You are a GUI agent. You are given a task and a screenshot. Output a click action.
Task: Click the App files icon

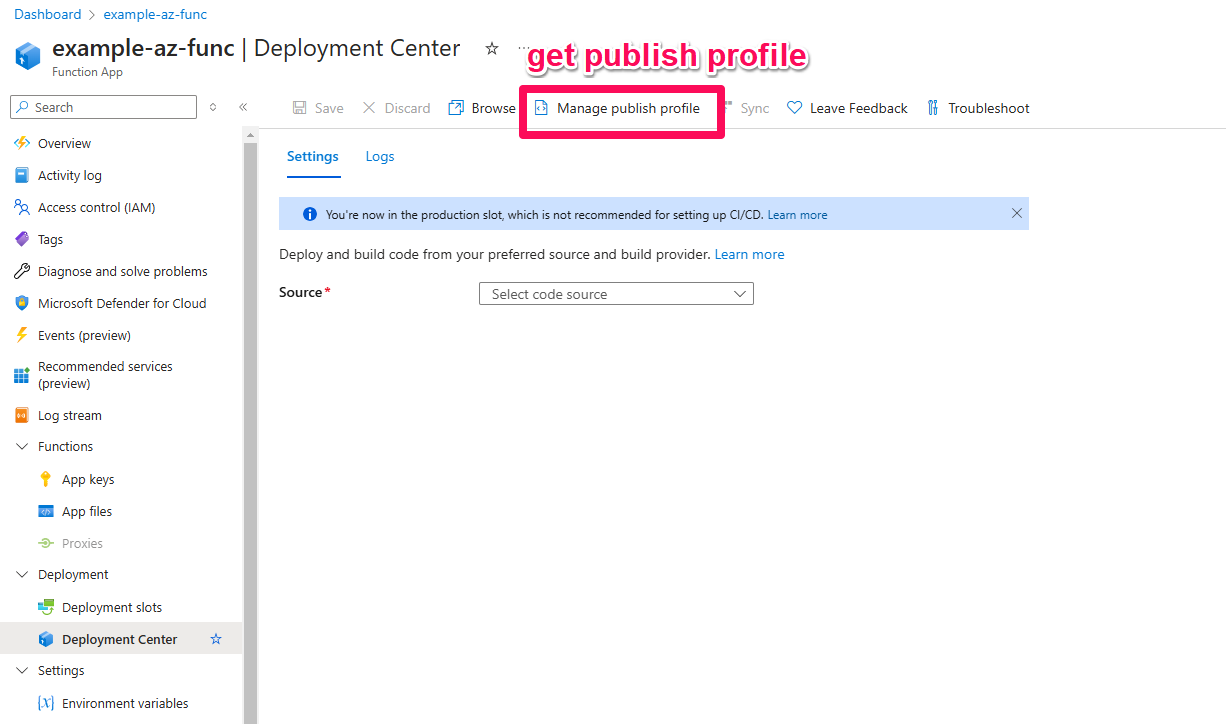click(46, 511)
